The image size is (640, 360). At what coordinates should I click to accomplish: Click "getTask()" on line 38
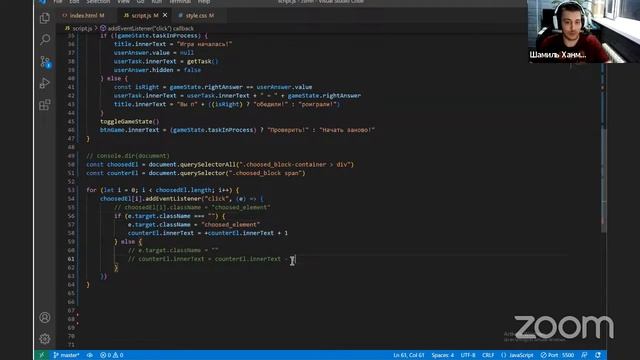pyautogui.click(x=202, y=61)
